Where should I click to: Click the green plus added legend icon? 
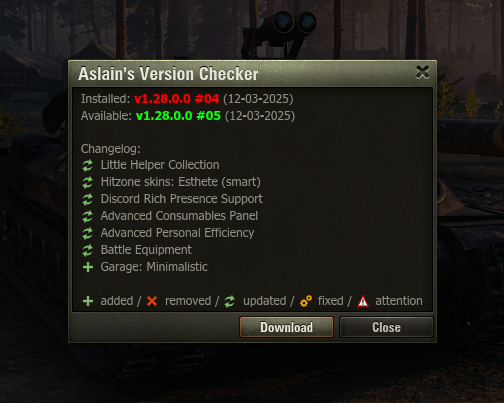pos(88,301)
